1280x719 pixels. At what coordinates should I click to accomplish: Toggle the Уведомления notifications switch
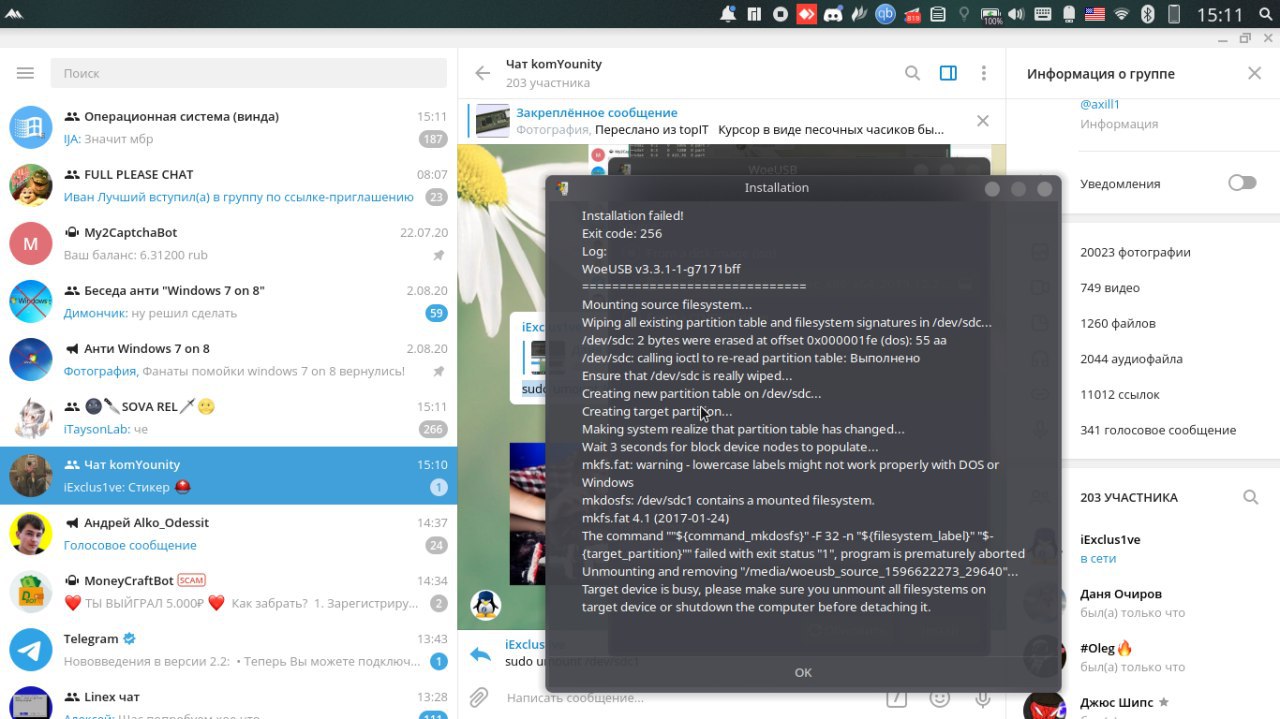pos(1242,183)
